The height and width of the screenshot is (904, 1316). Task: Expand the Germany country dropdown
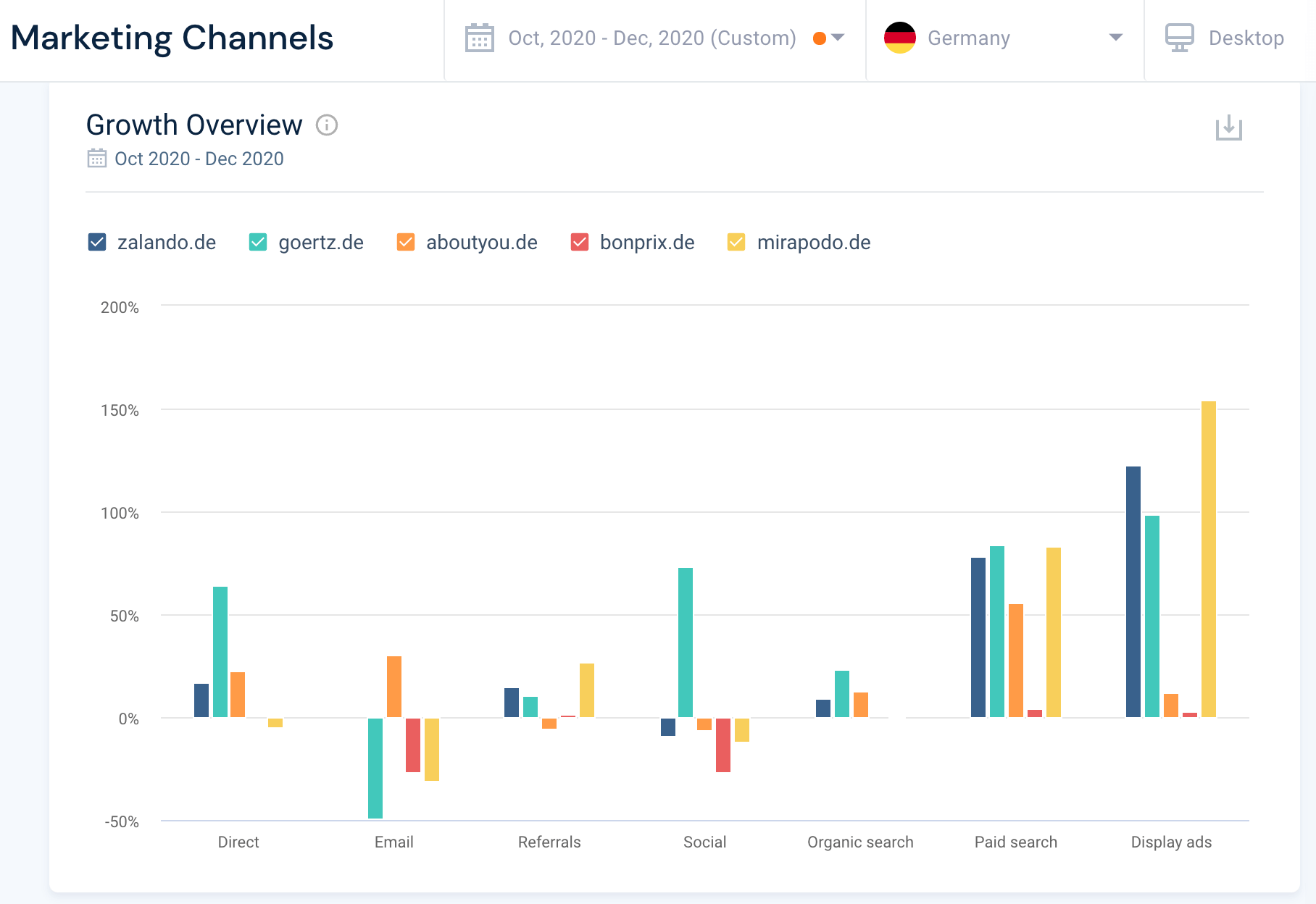tap(1115, 38)
